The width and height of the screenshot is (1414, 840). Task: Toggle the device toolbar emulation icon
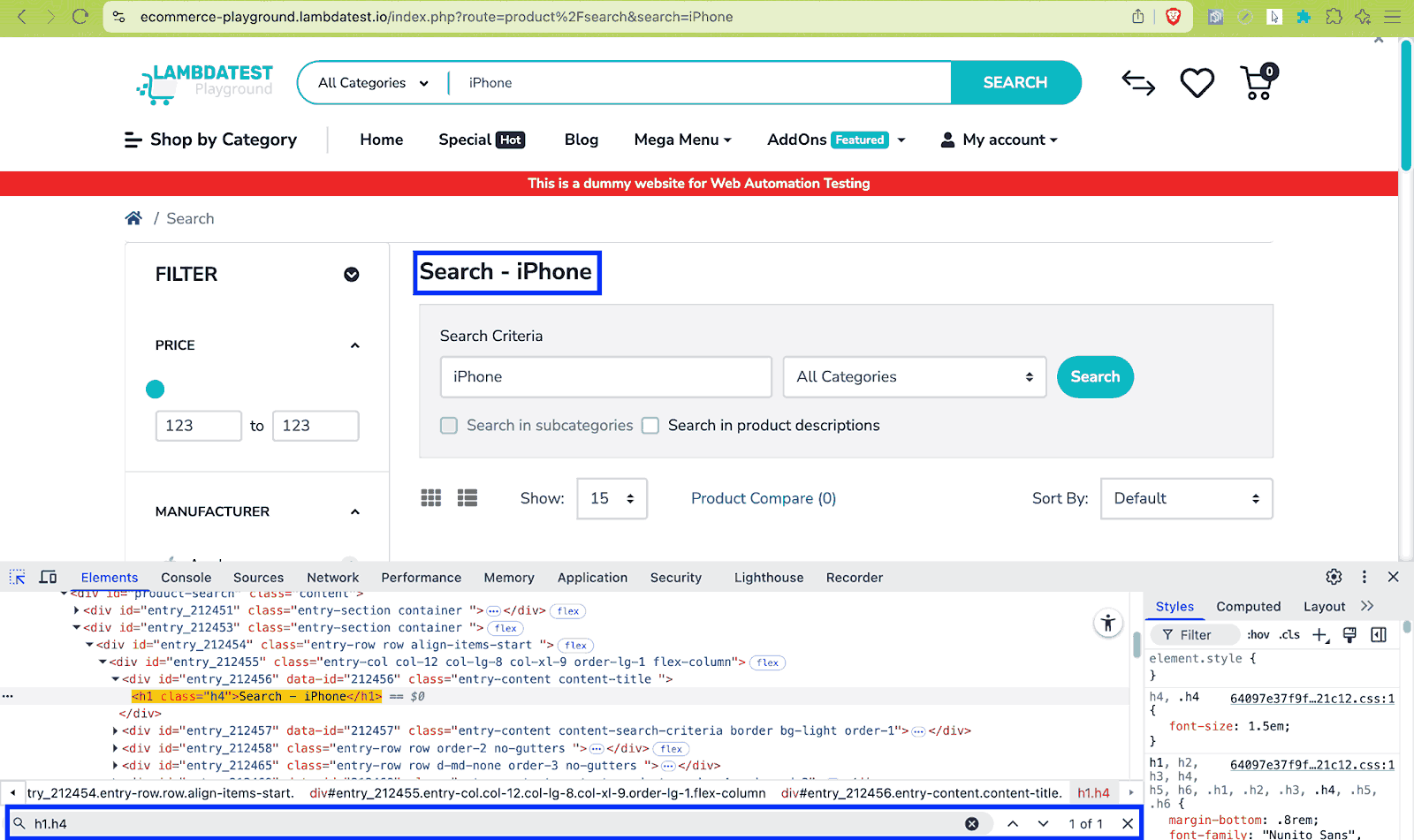click(48, 577)
